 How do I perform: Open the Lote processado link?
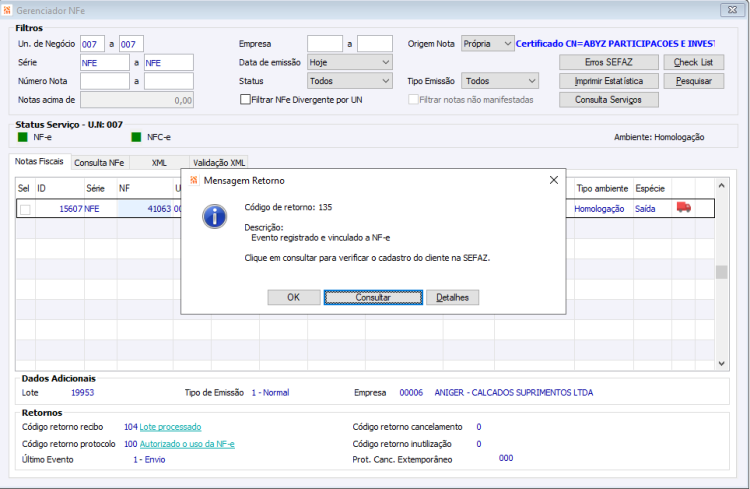point(170,427)
